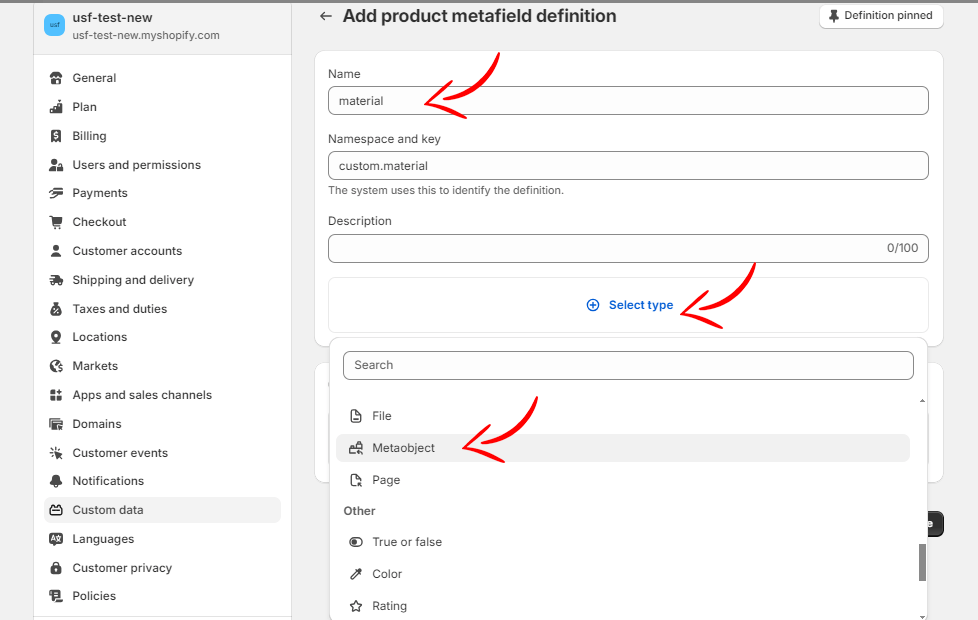Select the File type option
Screen dimensions: 978x620
point(381,416)
